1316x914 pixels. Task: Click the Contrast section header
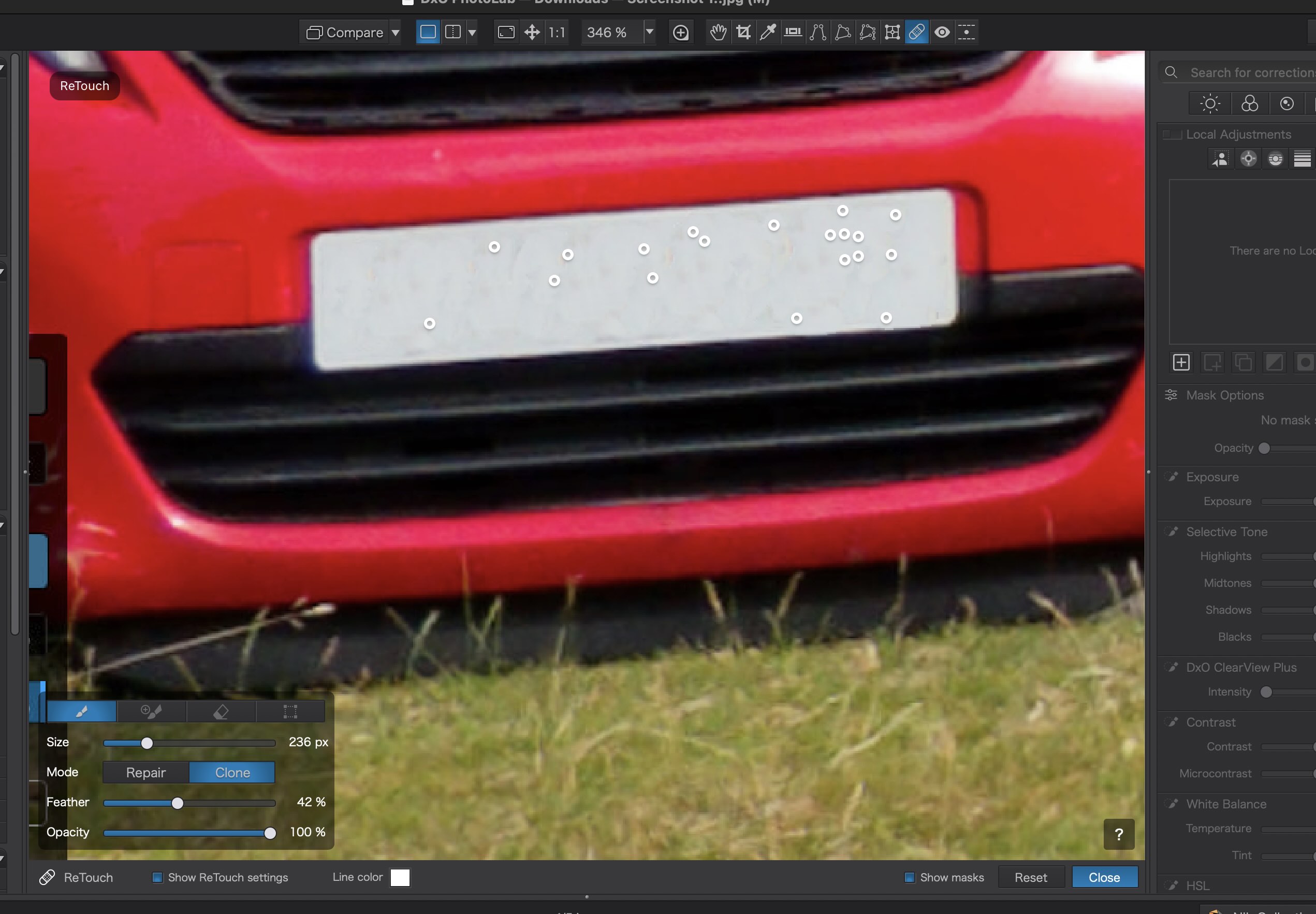click(x=1210, y=723)
